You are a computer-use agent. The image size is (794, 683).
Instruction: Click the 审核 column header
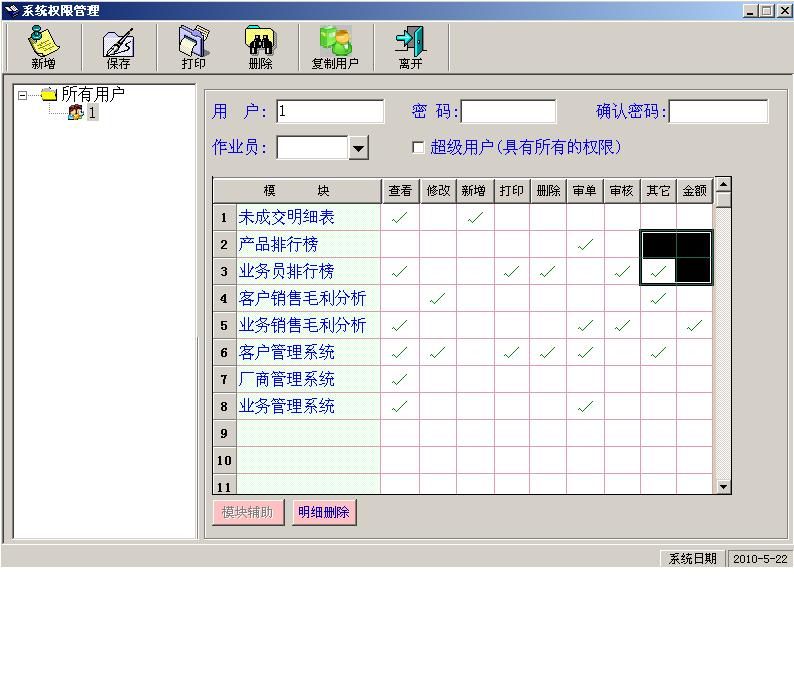point(622,190)
